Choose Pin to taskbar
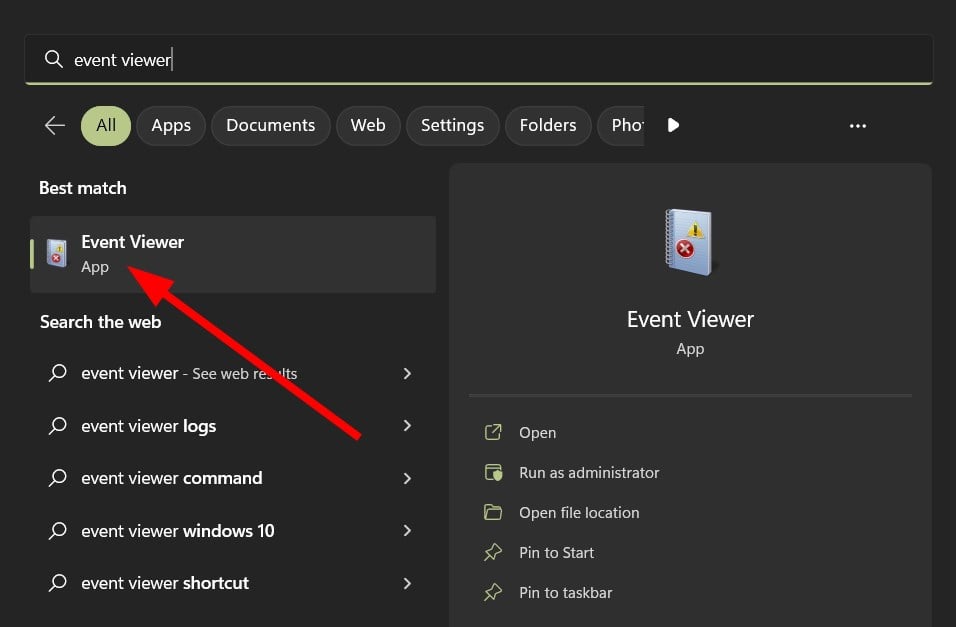The height and width of the screenshot is (627, 956). 565,593
